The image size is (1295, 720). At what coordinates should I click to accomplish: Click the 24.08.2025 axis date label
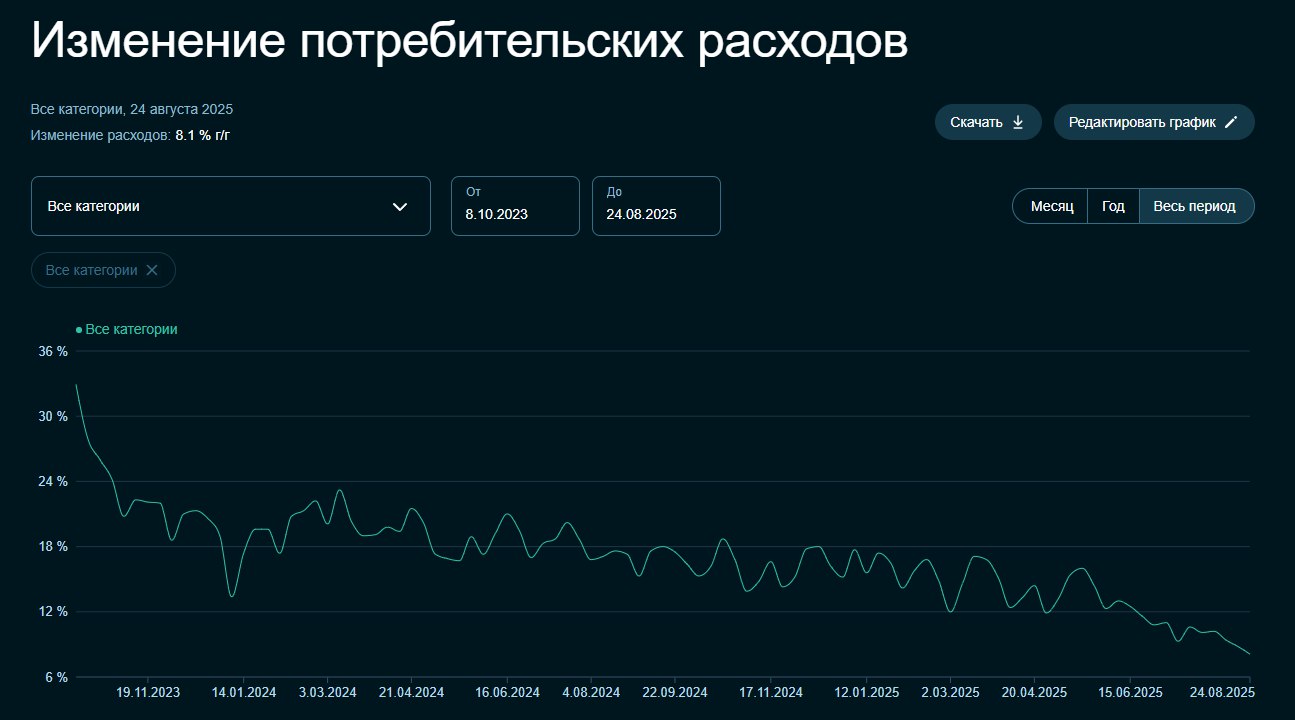pyautogui.click(x=1221, y=692)
